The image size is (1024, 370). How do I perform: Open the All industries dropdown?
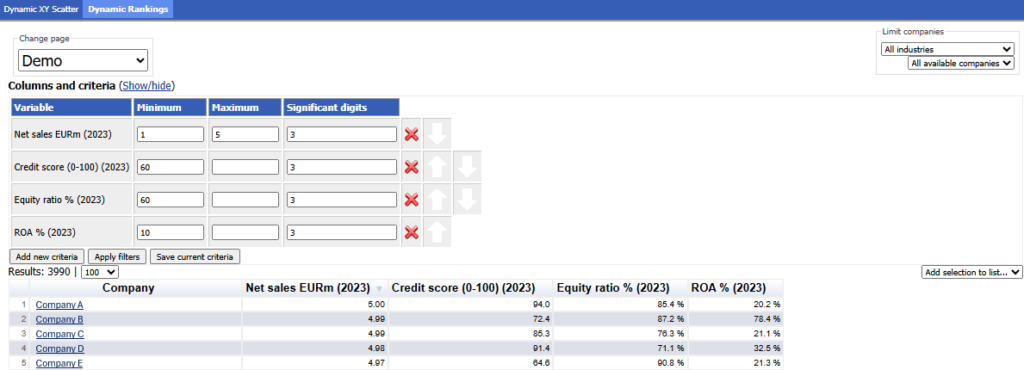coord(947,49)
